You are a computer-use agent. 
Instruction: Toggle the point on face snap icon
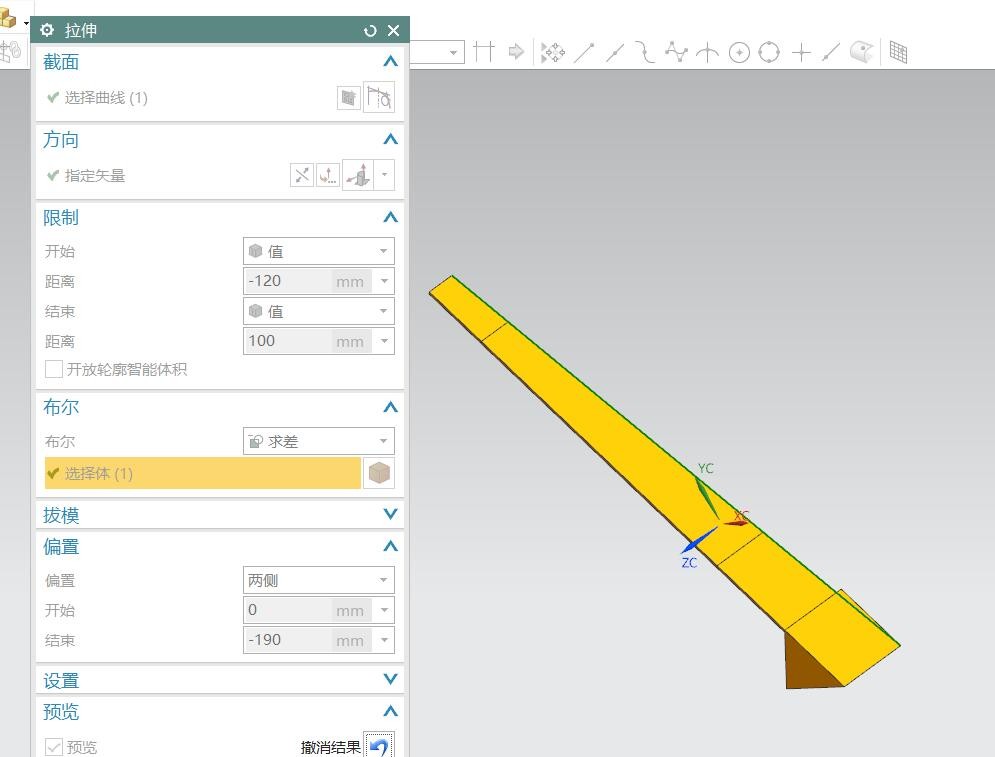click(x=862, y=52)
